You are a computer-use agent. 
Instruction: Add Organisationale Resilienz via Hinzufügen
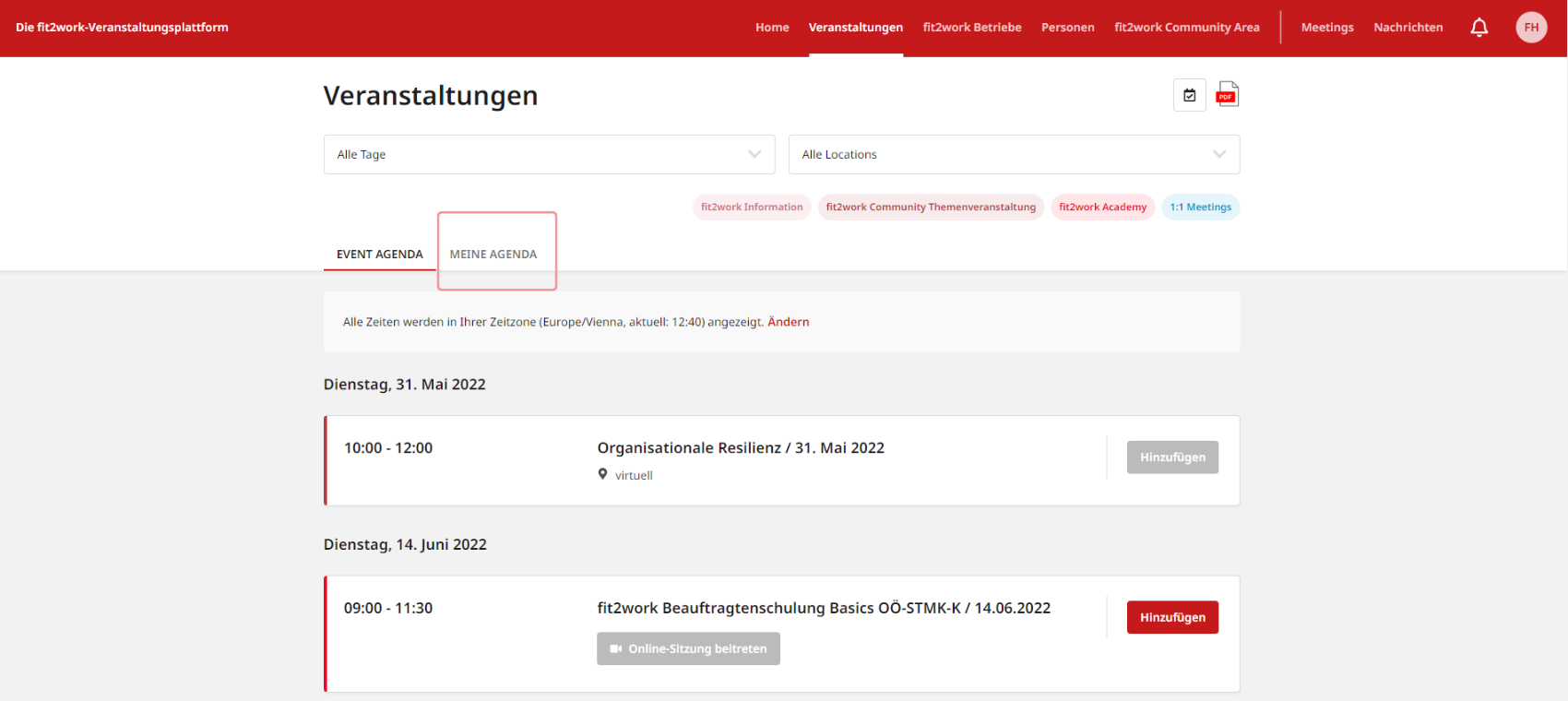pyautogui.click(x=1172, y=457)
